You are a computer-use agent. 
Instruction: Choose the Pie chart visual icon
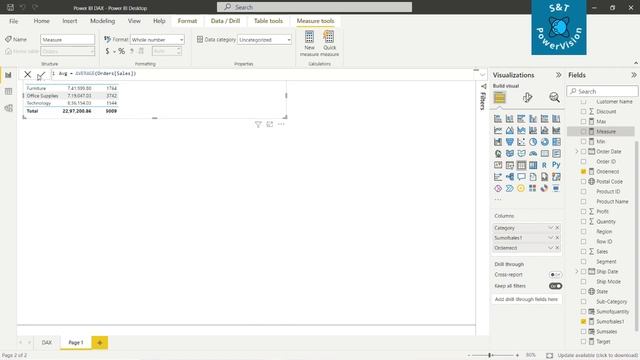(x=533, y=142)
